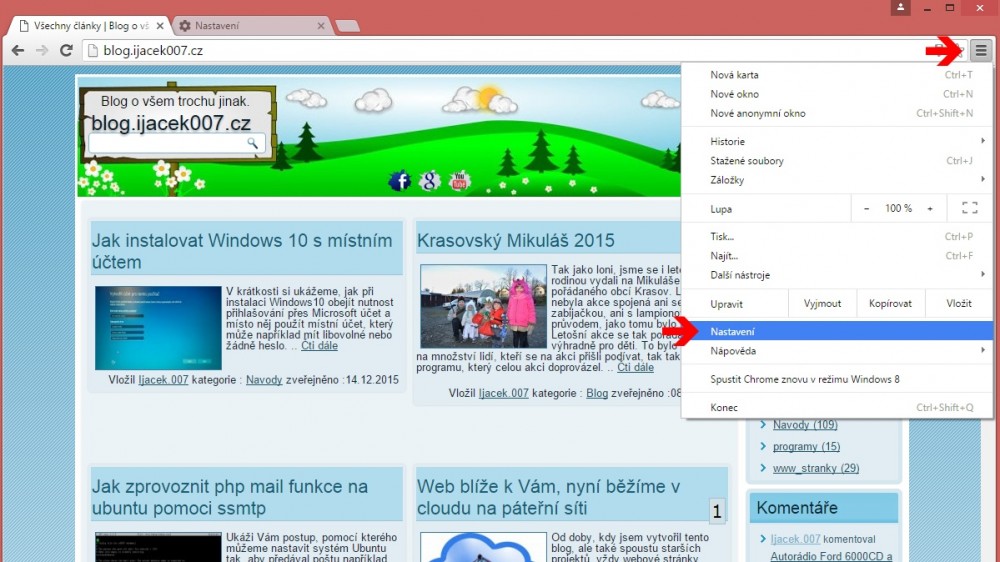Image resolution: width=1000 pixels, height=562 pixels.
Task: Open the blog's Facebook icon link
Action: [x=400, y=181]
